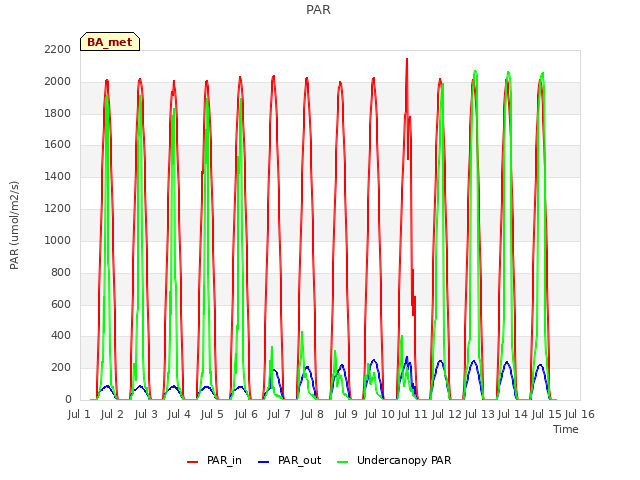640x480 pixels.
Task: Click the Jul 1 x-axis tick label
Action: click(79, 414)
